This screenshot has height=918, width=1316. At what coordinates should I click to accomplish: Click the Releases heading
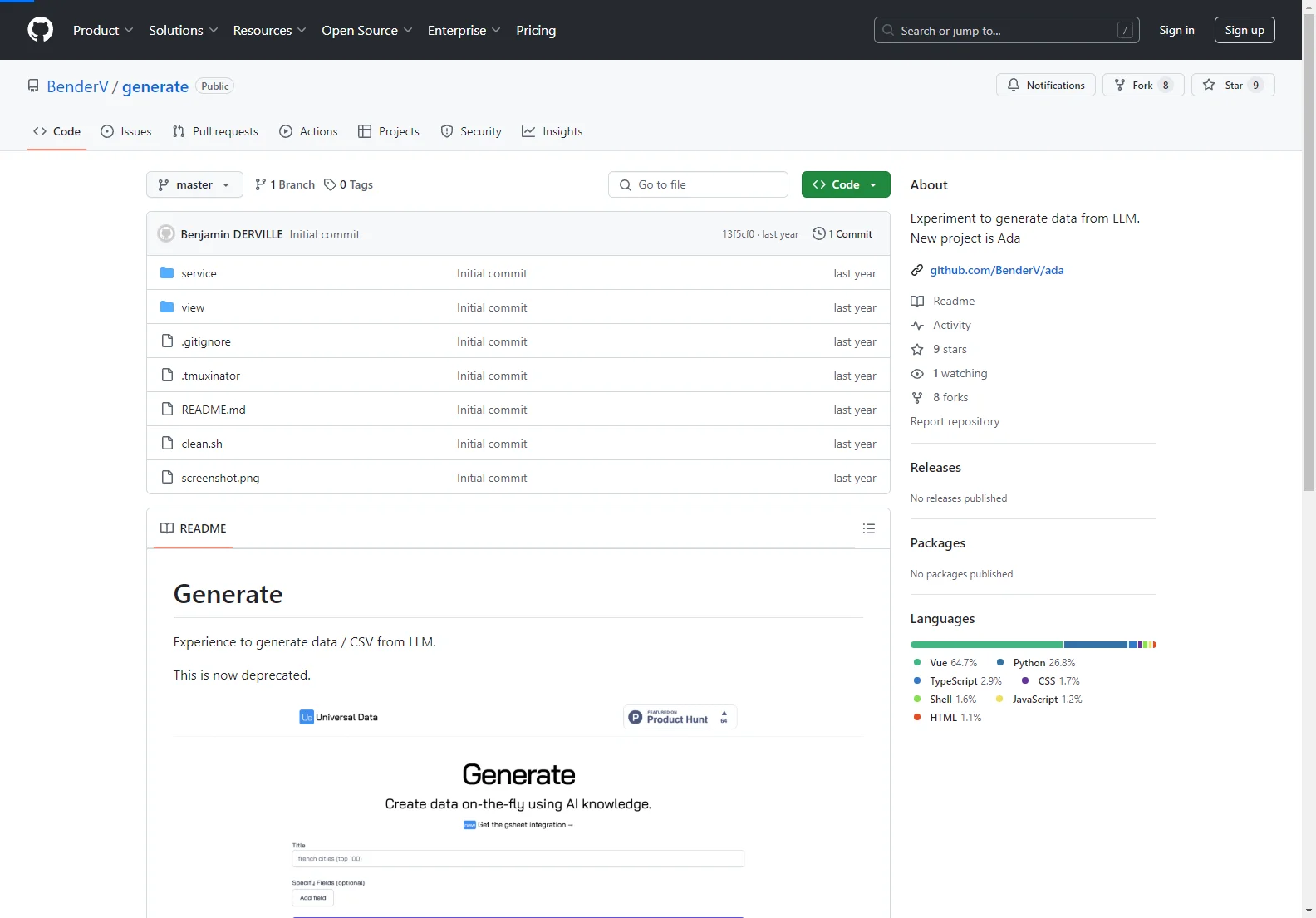tap(935, 467)
